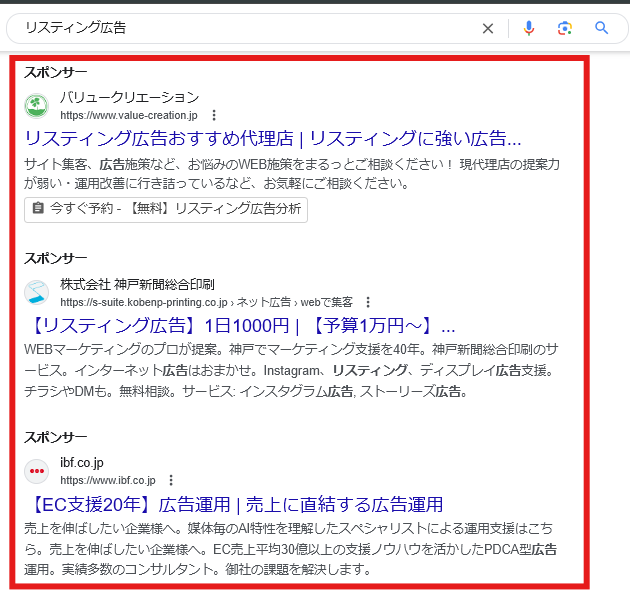
Task: Open three-dot menu beside www.ibf.co.jp URL
Action: tap(171, 481)
